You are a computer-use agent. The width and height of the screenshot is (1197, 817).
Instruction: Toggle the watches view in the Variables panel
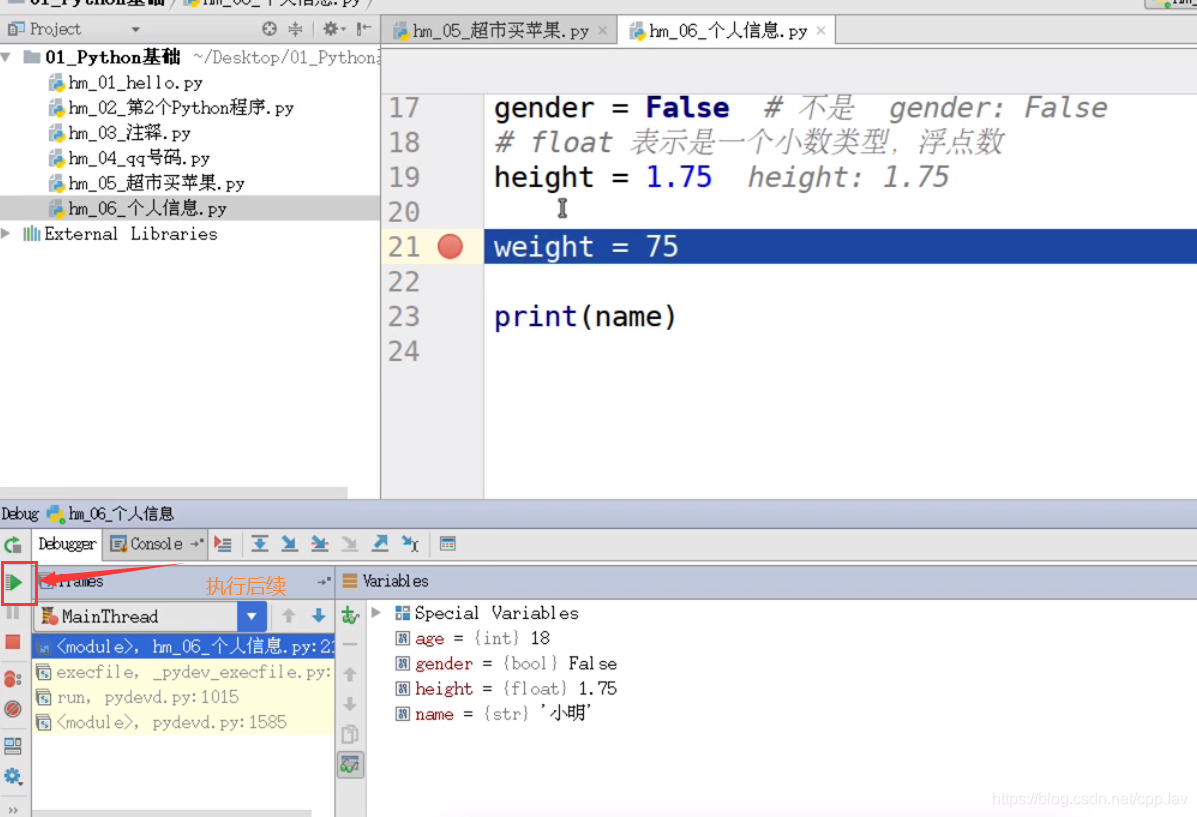[350, 764]
